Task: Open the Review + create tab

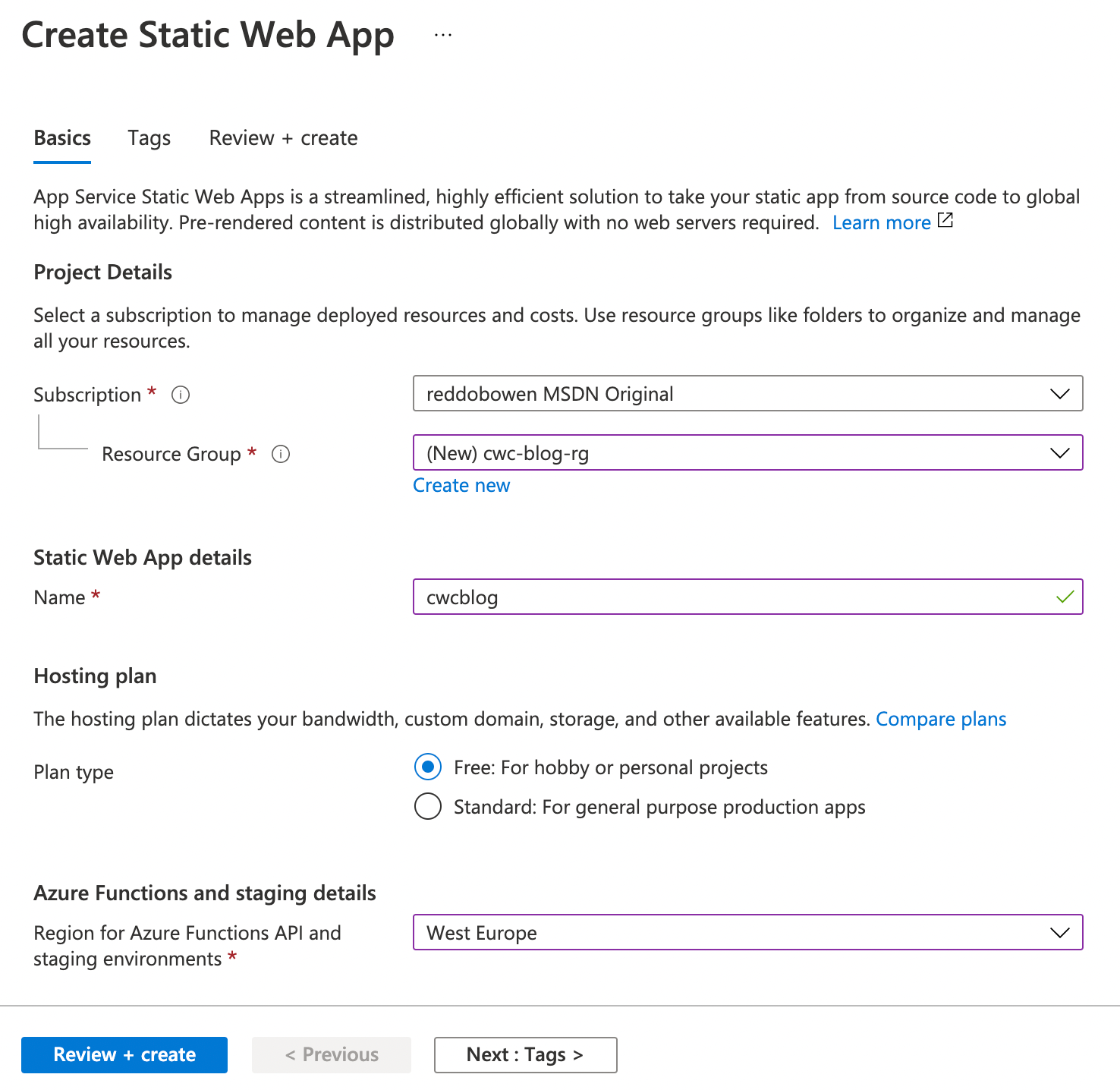Action: [x=283, y=138]
